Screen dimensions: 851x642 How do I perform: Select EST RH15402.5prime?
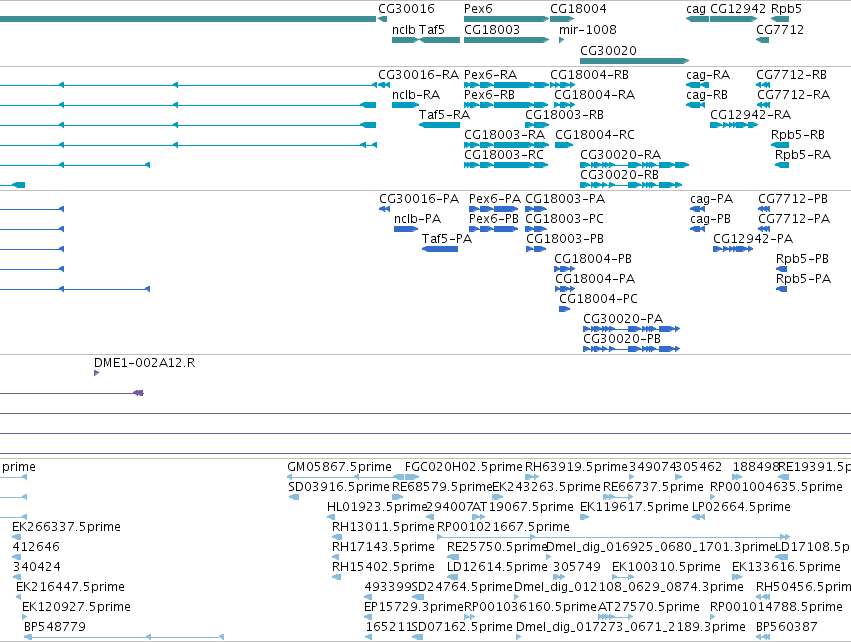tap(336, 577)
